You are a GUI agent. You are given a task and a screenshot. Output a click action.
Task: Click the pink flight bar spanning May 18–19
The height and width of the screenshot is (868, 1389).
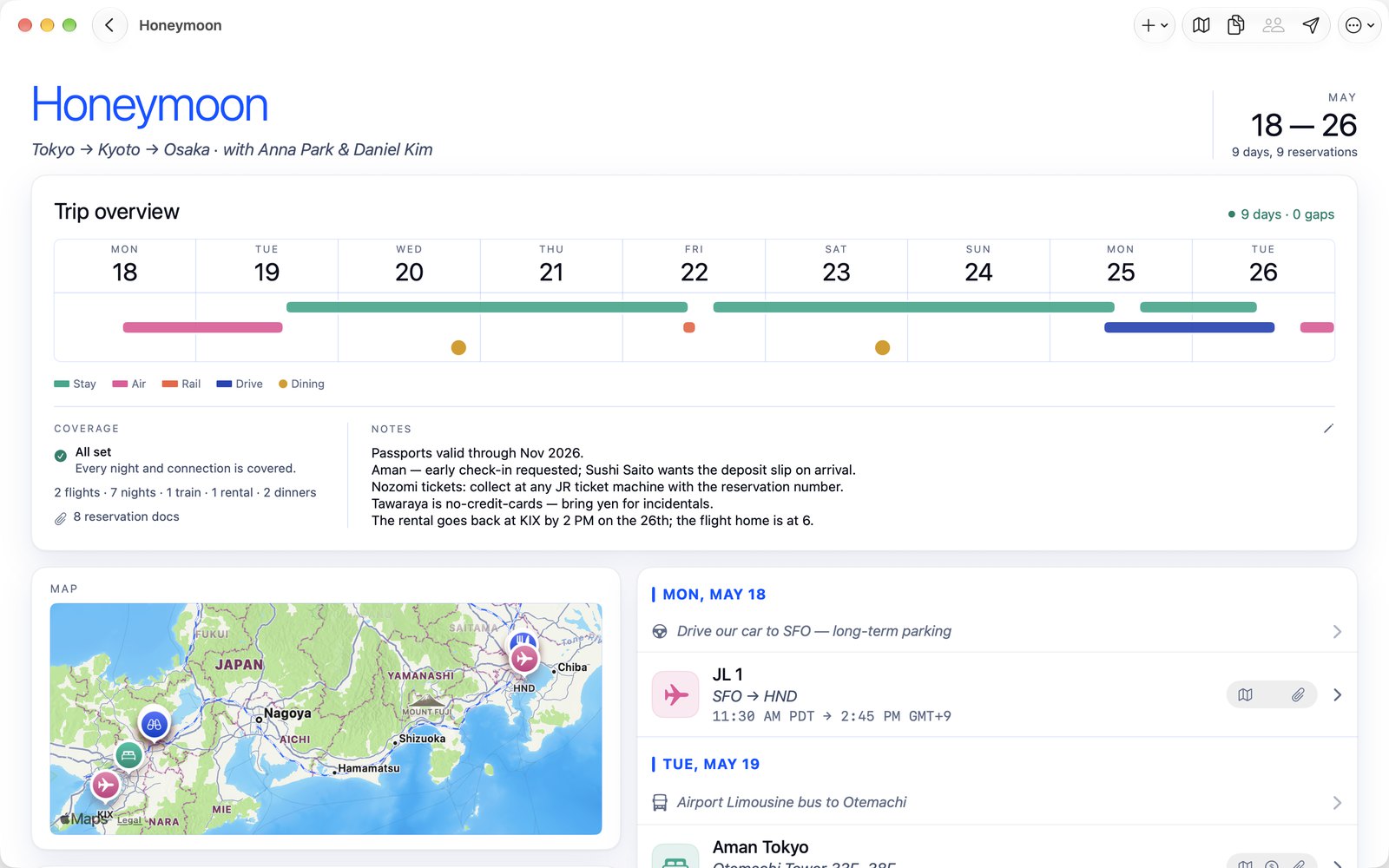203,327
